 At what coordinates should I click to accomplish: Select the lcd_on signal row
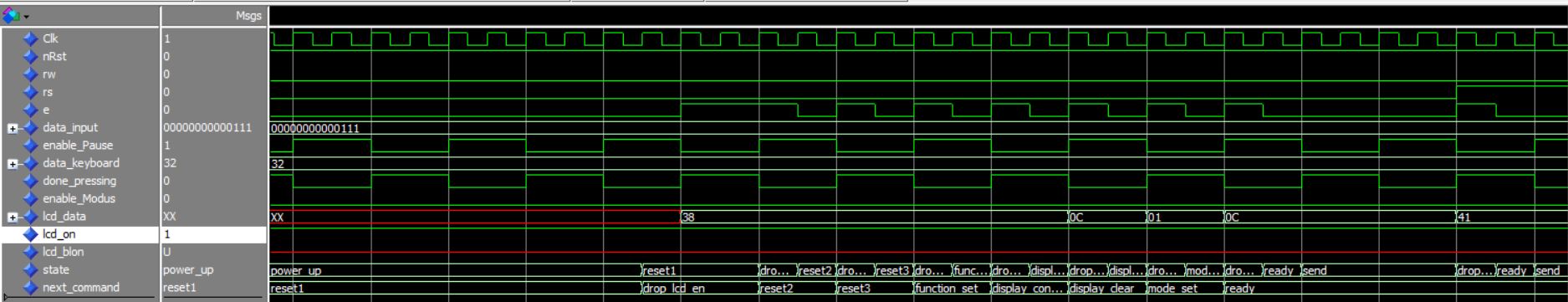134,234
